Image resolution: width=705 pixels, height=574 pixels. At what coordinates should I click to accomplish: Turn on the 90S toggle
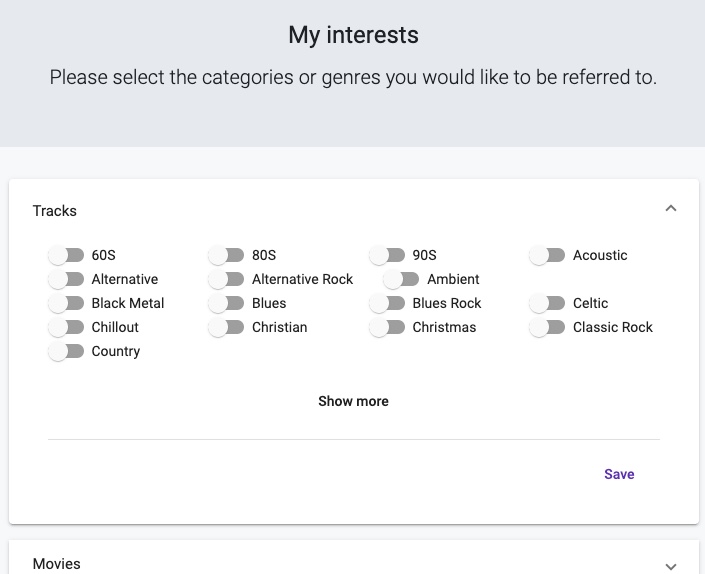click(387, 255)
